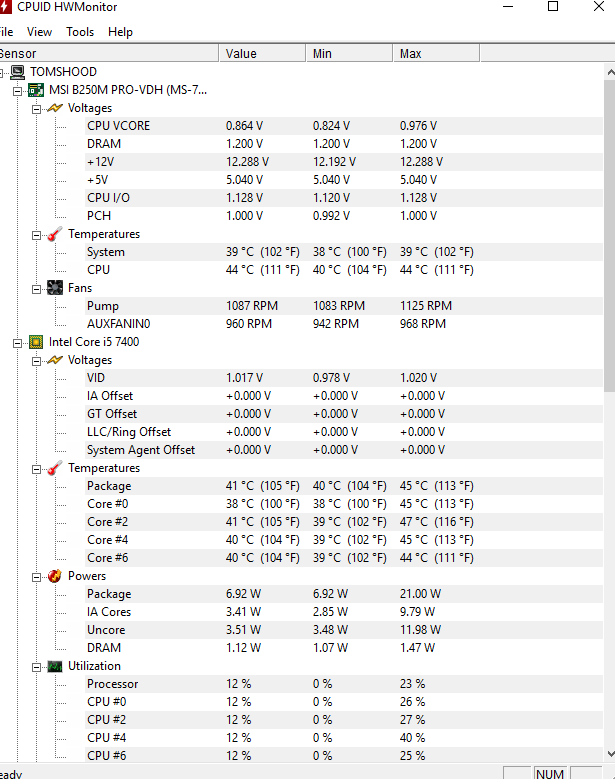Viewport: 615px width, 779px height.
Task: Collapse the Intel Core i5 7400 node
Action: click(x=17, y=342)
